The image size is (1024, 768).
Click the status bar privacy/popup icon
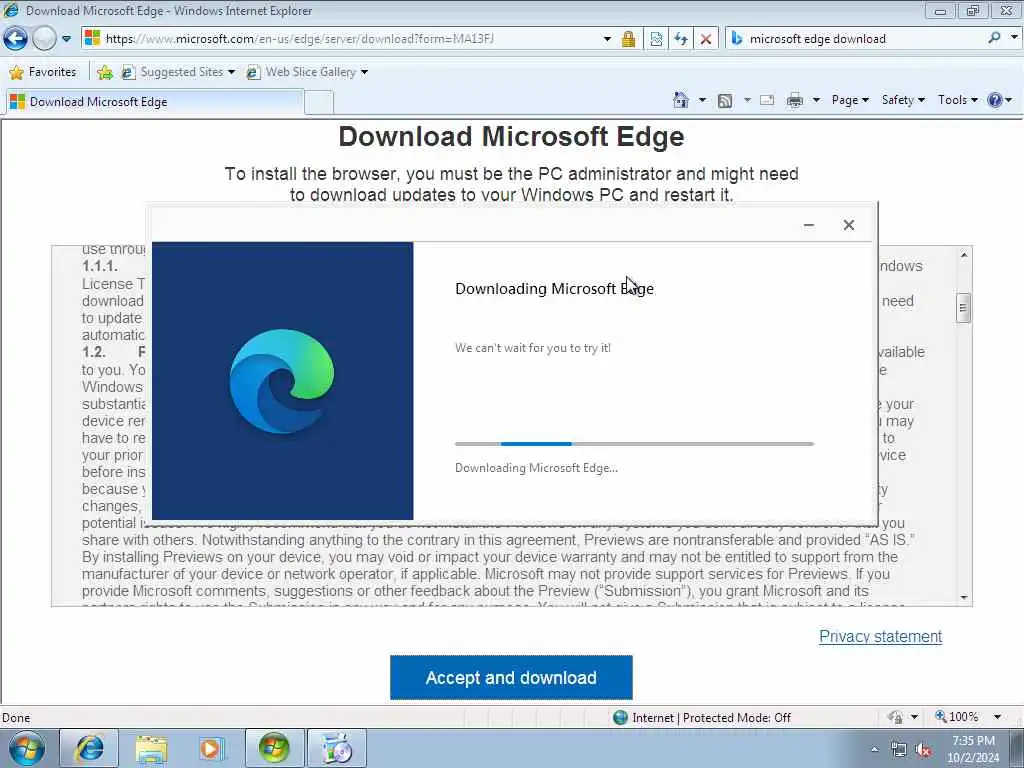coord(895,717)
